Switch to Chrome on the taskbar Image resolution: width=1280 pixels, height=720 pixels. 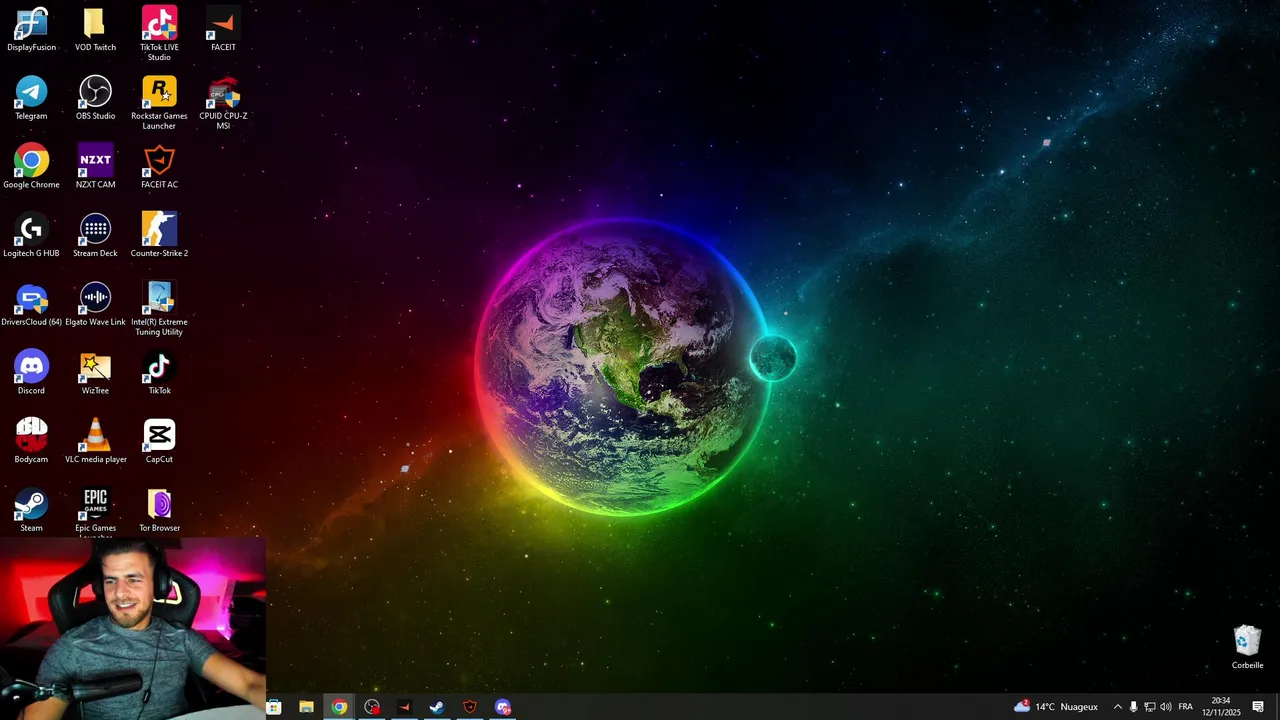pyautogui.click(x=339, y=707)
